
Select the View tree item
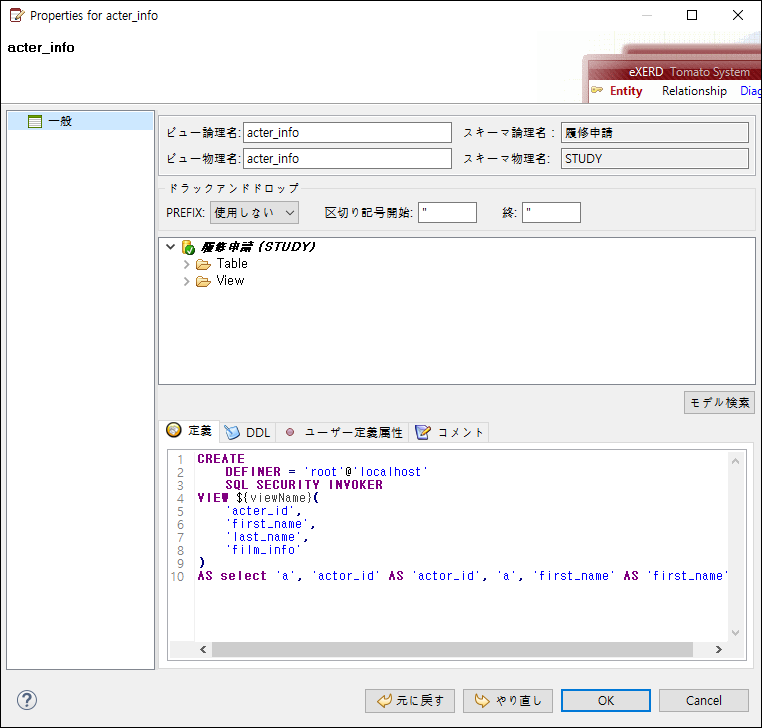tap(230, 280)
